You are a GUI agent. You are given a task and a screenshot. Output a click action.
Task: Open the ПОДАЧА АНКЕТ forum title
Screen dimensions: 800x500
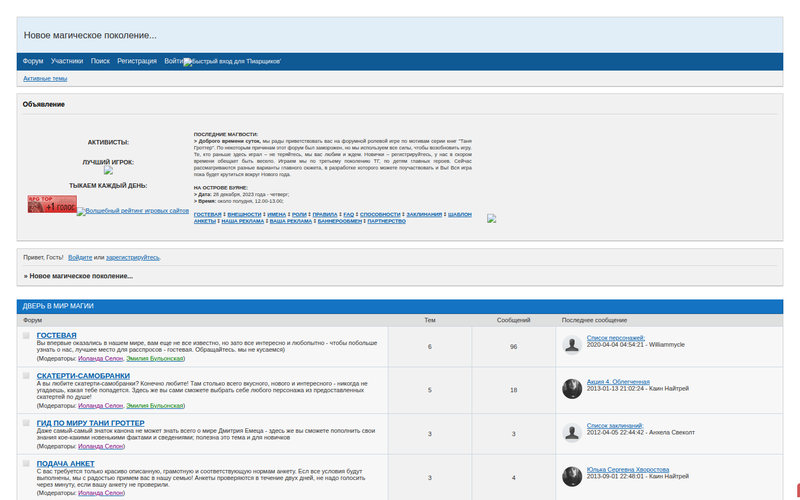tap(66, 464)
